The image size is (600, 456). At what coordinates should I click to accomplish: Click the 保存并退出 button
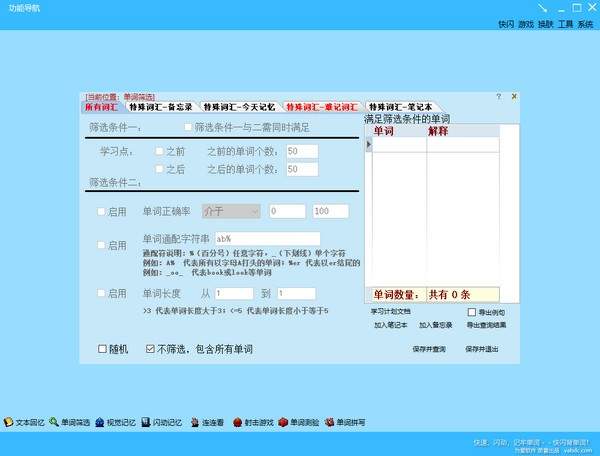coord(482,349)
